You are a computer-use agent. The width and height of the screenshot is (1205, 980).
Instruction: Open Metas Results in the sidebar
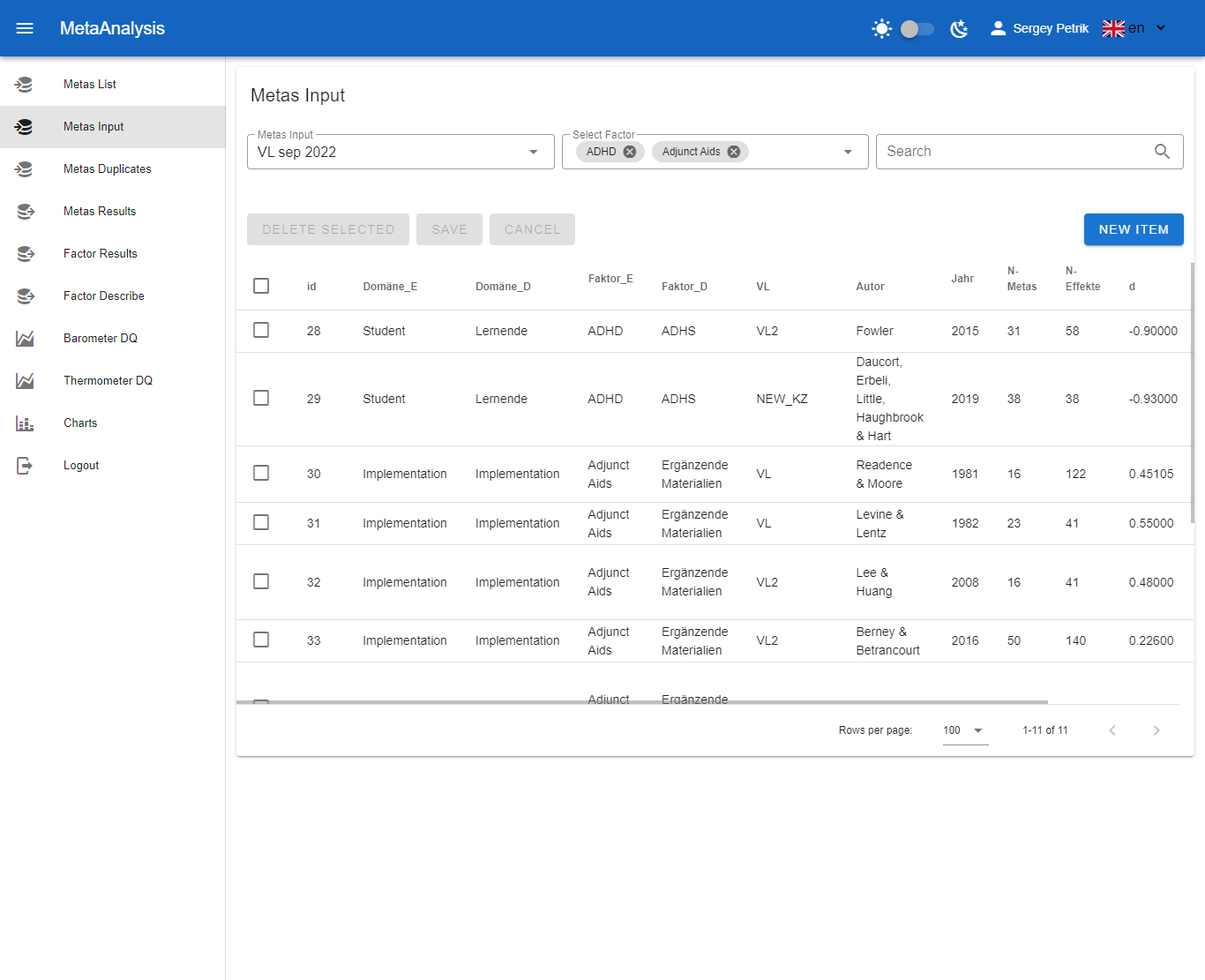pos(113,212)
